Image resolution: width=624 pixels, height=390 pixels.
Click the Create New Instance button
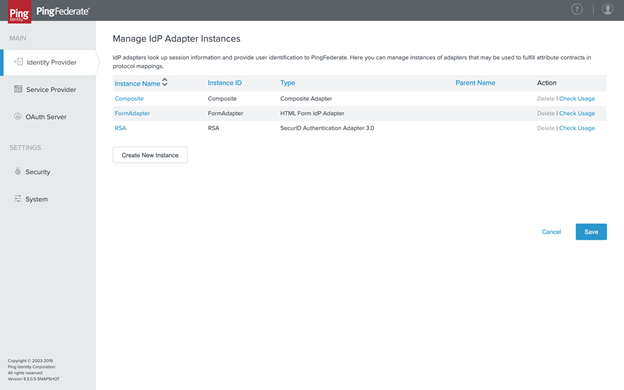(150, 155)
